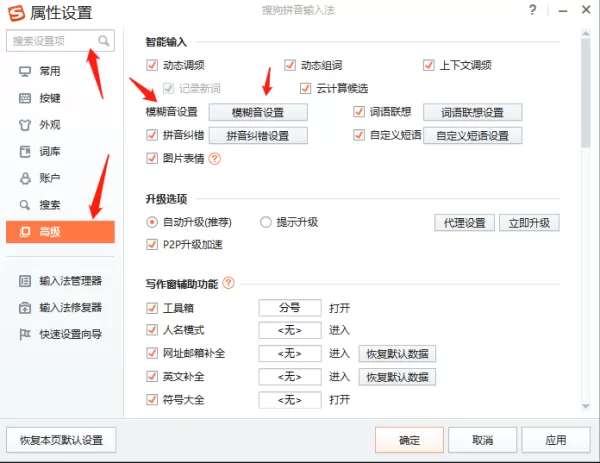This screenshot has width=600, height=463.
Task: Click the help question mark beside 图片表情
Action: click(x=215, y=158)
